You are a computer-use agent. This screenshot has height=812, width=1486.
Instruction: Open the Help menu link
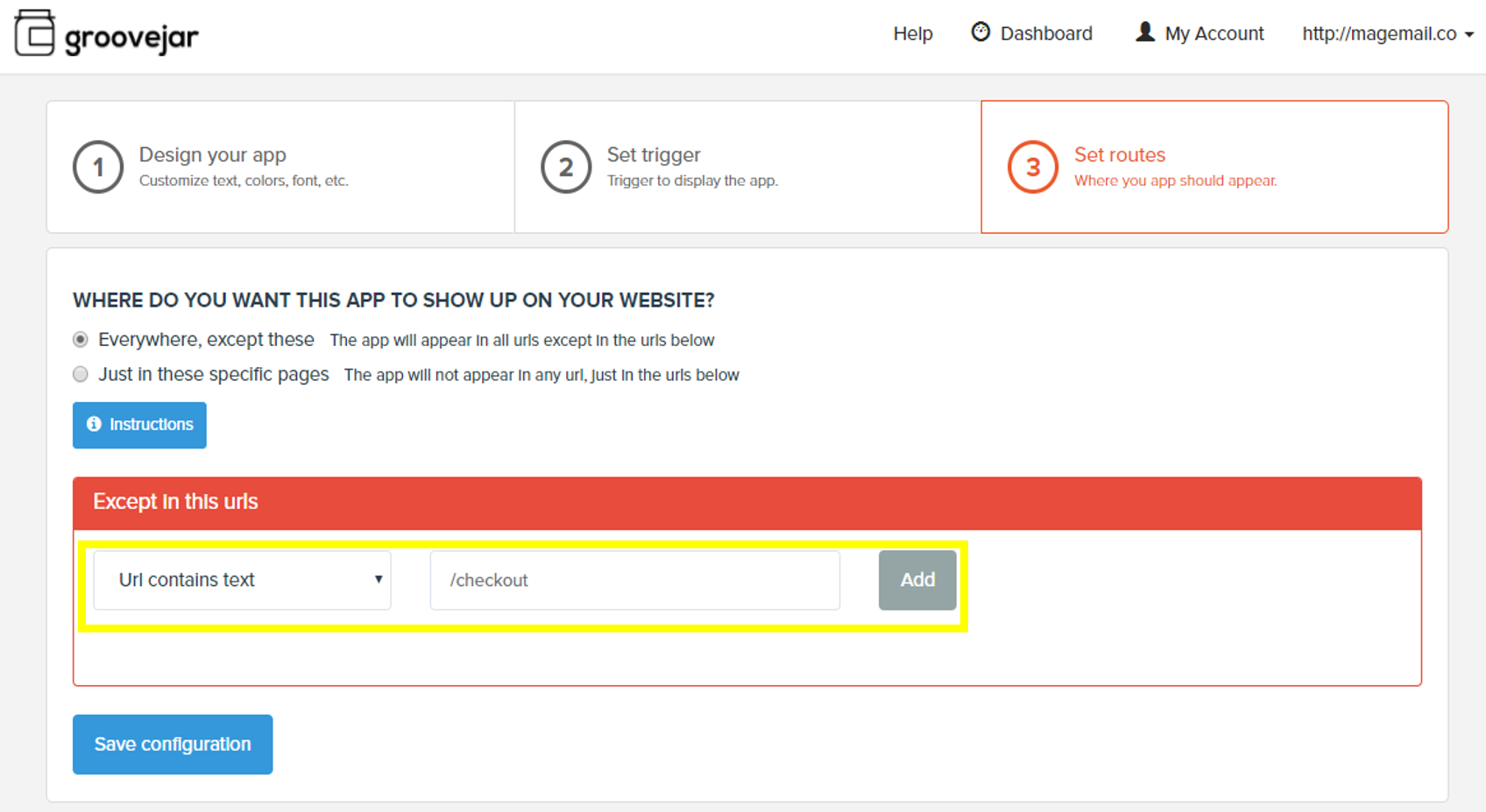click(x=913, y=33)
